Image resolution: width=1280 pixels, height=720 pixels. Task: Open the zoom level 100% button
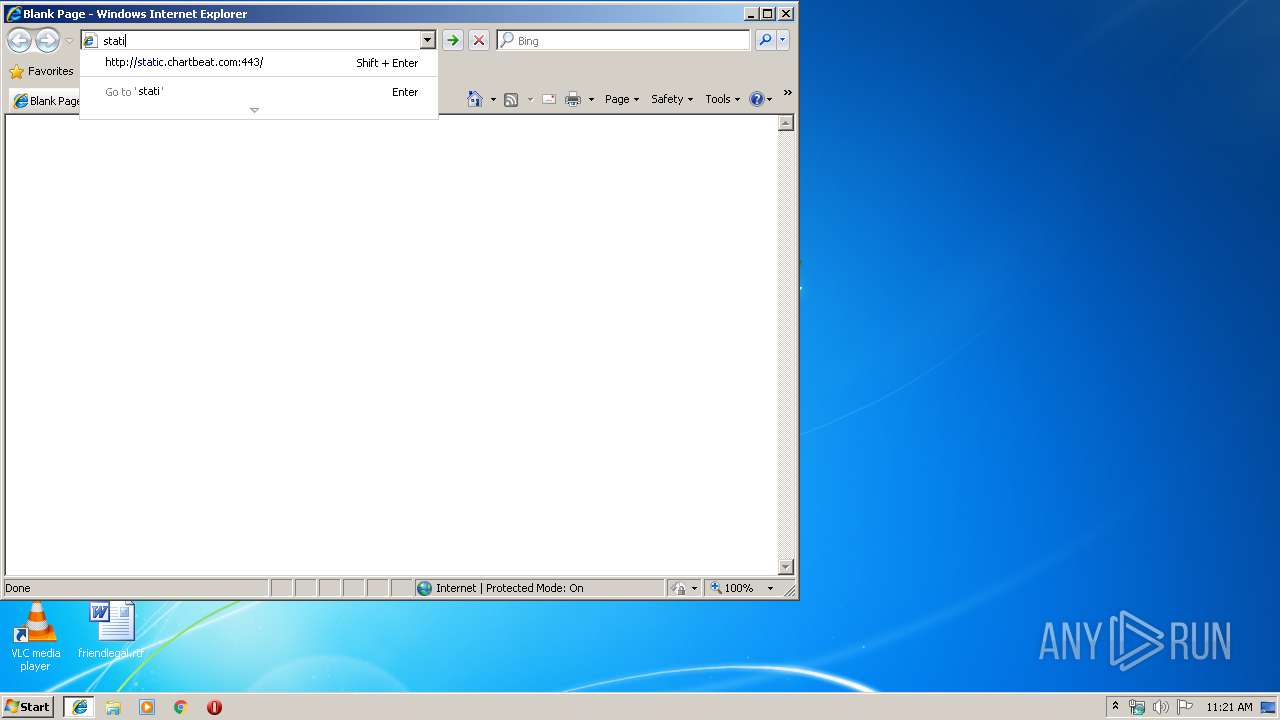[x=731, y=588]
